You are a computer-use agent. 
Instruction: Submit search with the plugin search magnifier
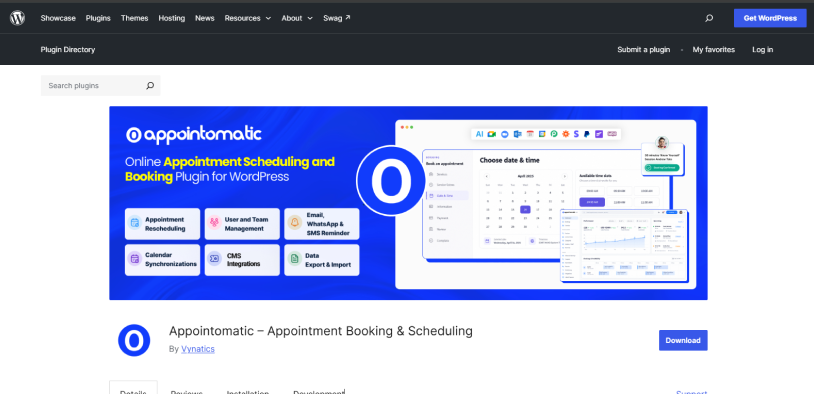[x=150, y=86]
